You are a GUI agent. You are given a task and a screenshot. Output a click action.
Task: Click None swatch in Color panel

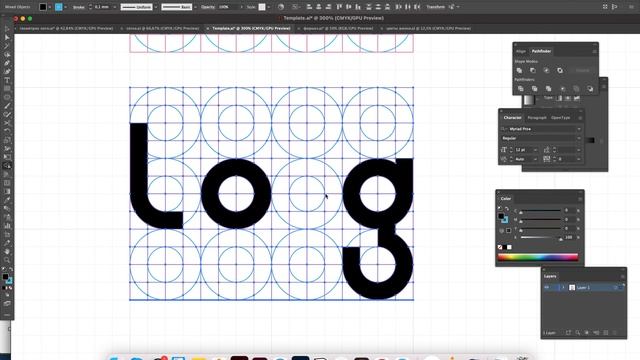pyautogui.click(x=500, y=247)
